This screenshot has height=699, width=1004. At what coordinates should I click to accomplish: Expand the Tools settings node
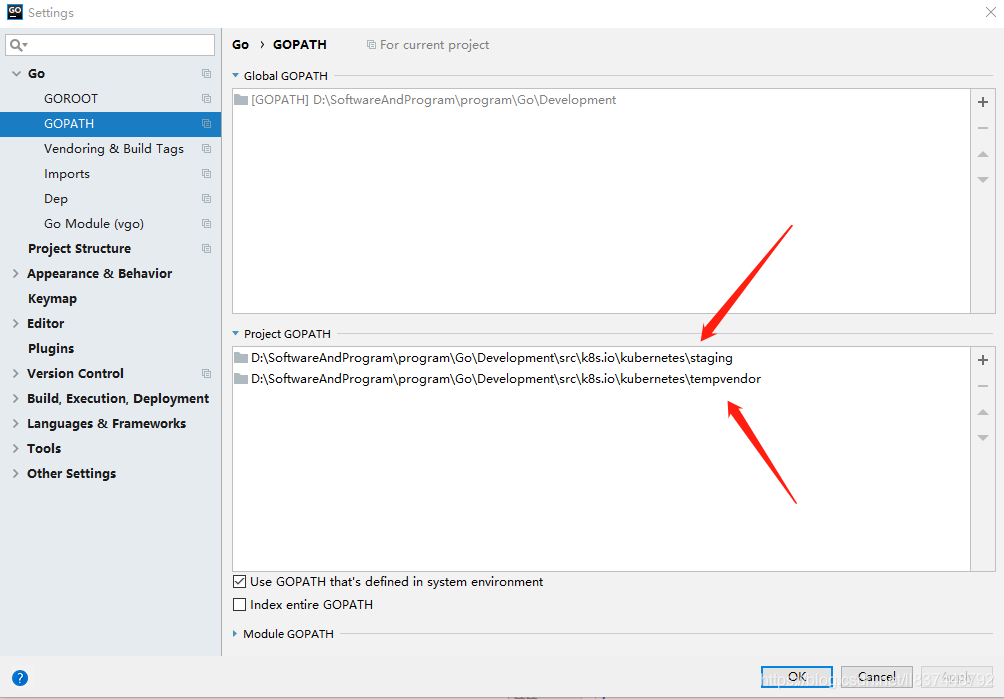click(x=16, y=448)
